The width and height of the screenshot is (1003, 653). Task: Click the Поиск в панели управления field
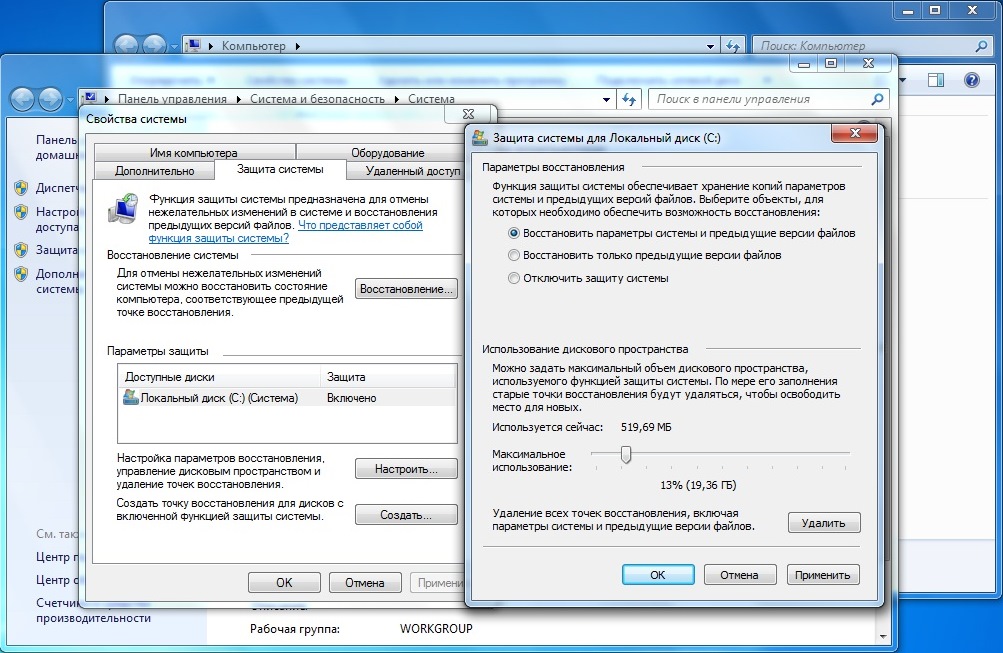[760, 99]
